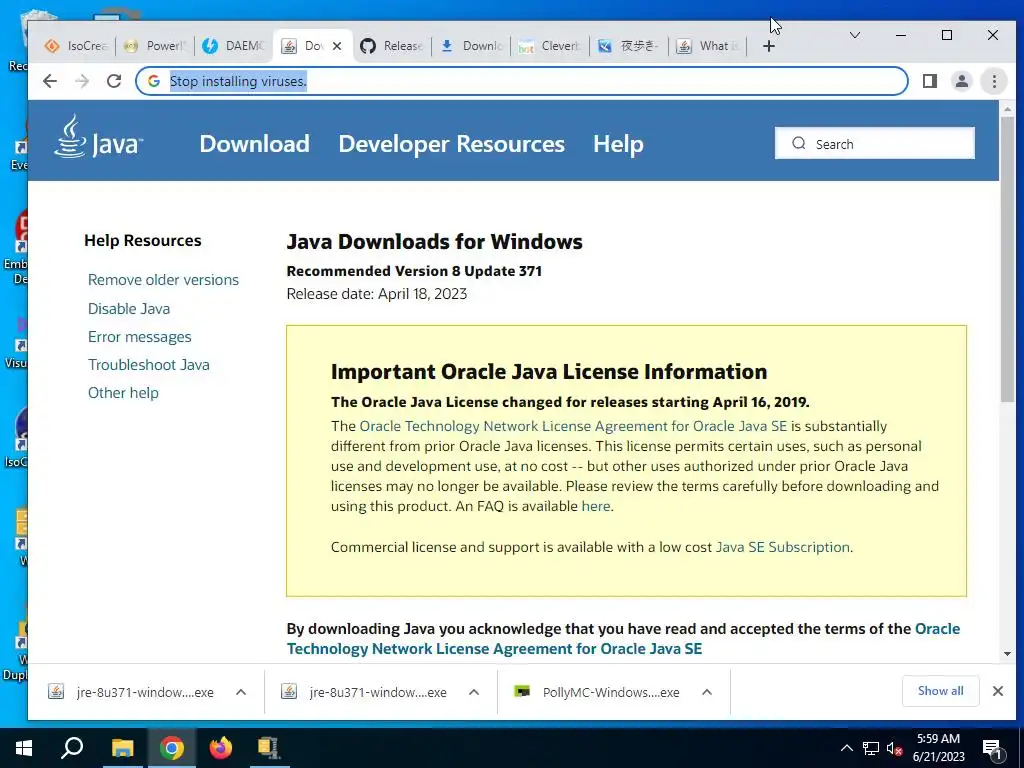The image size is (1024, 768).
Task: Open the clock and date panel
Action: [x=938, y=748]
